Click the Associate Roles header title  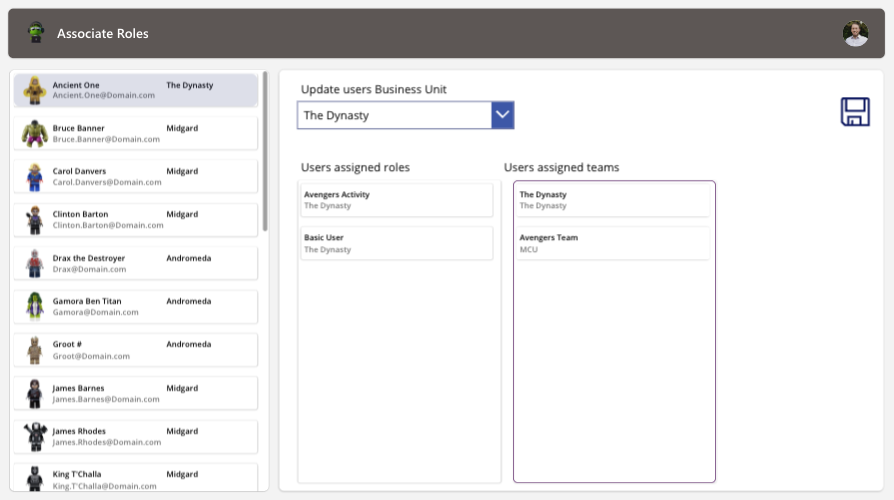pyautogui.click(x=103, y=34)
